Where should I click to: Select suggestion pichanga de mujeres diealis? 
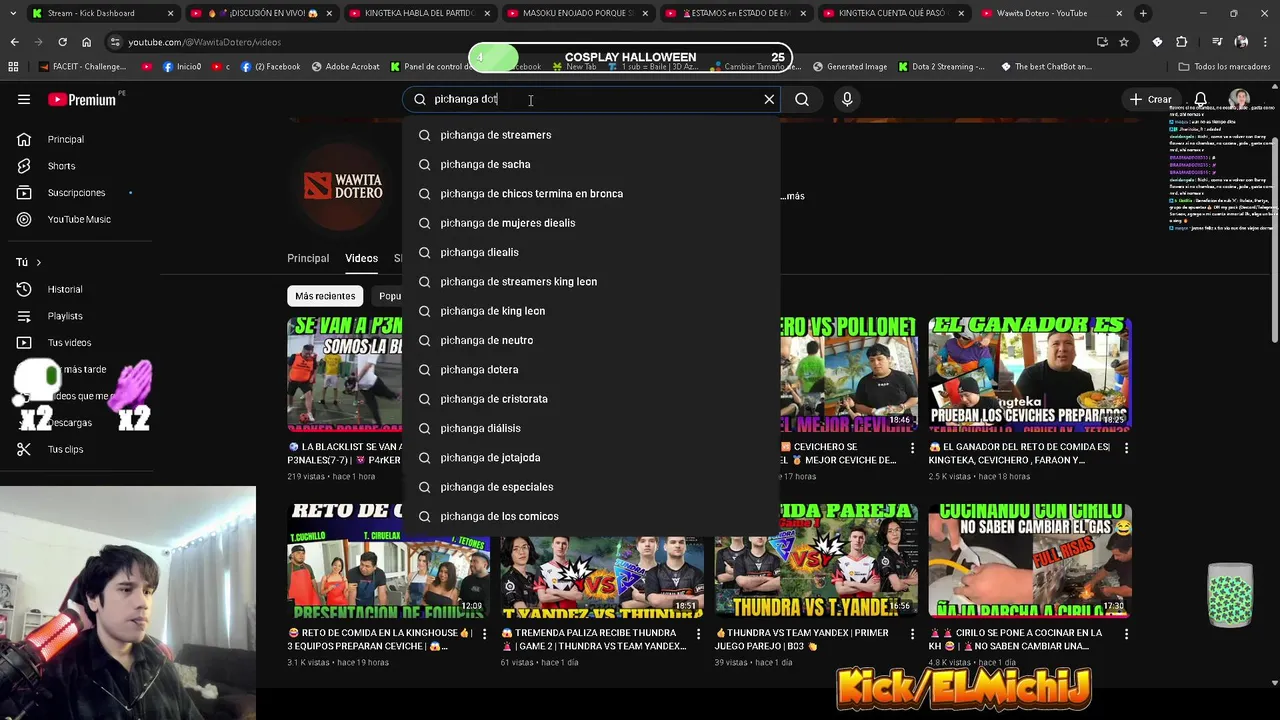tap(590, 223)
